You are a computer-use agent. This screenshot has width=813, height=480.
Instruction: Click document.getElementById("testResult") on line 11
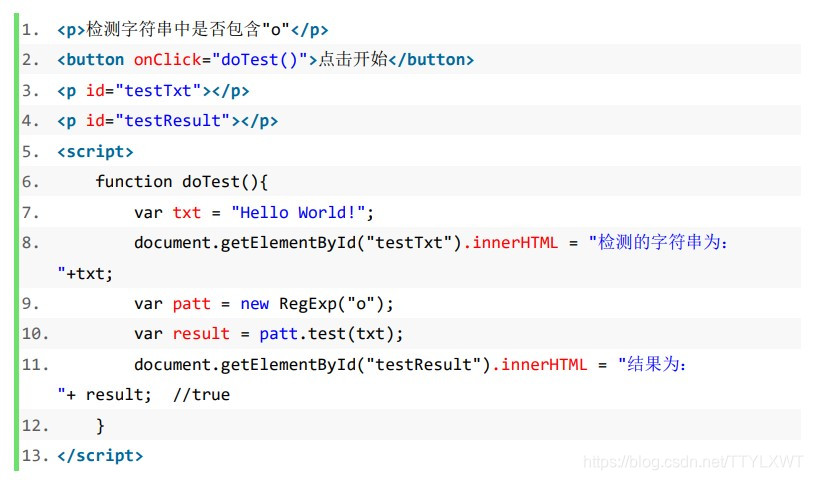pyautogui.click(x=313, y=364)
